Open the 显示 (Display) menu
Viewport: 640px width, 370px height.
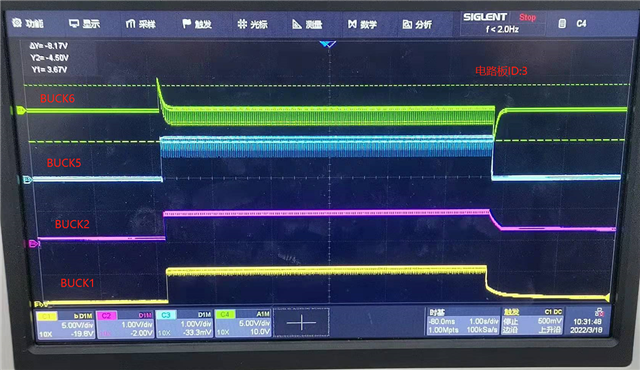tap(84, 24)
